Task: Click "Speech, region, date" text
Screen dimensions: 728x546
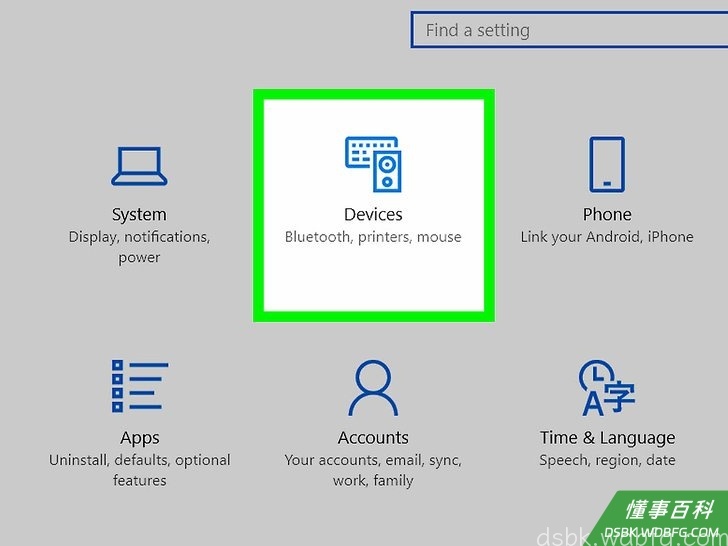Action: click(607, 460)
